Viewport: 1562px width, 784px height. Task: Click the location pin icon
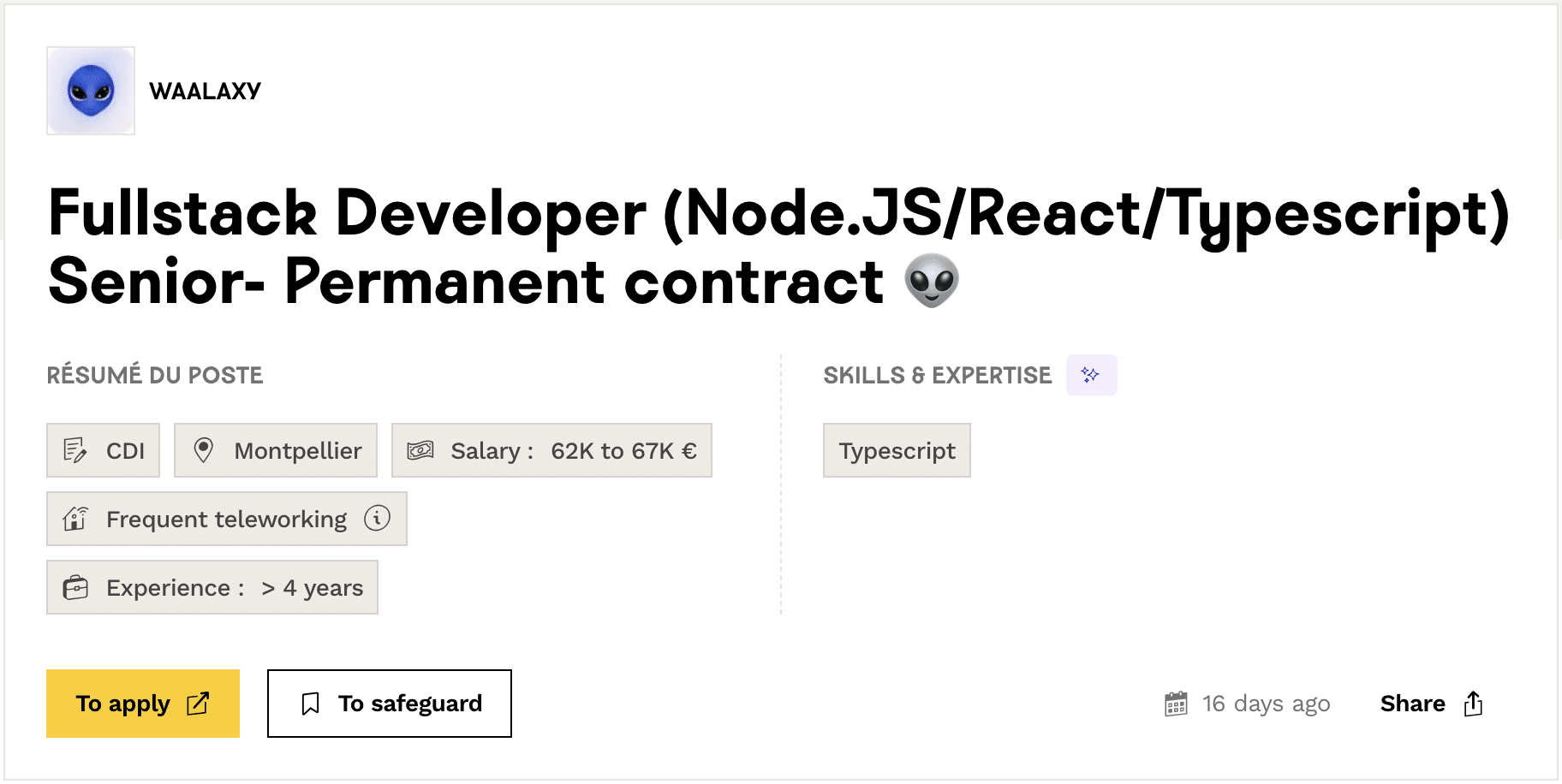203,450
